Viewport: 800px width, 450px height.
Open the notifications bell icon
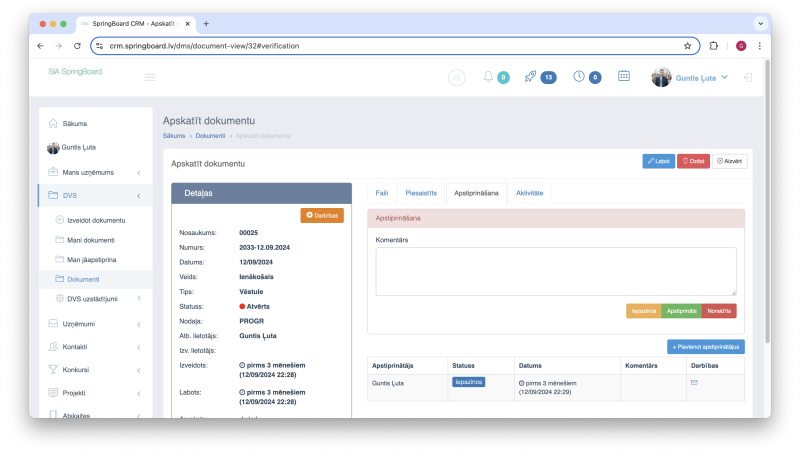coord(488,77)
